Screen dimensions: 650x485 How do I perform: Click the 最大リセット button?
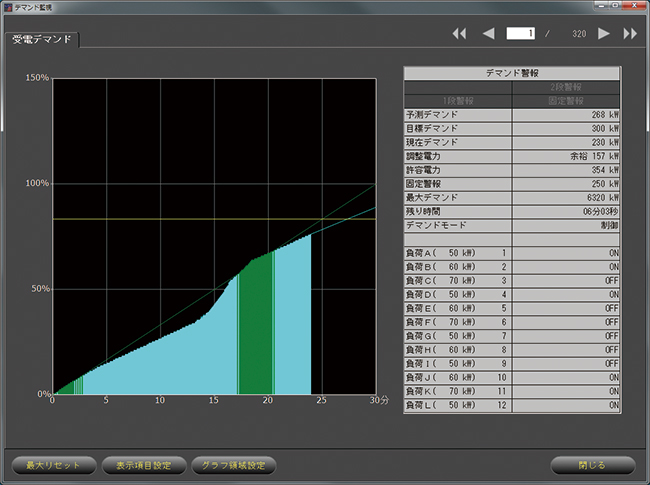tap(53, 465)
